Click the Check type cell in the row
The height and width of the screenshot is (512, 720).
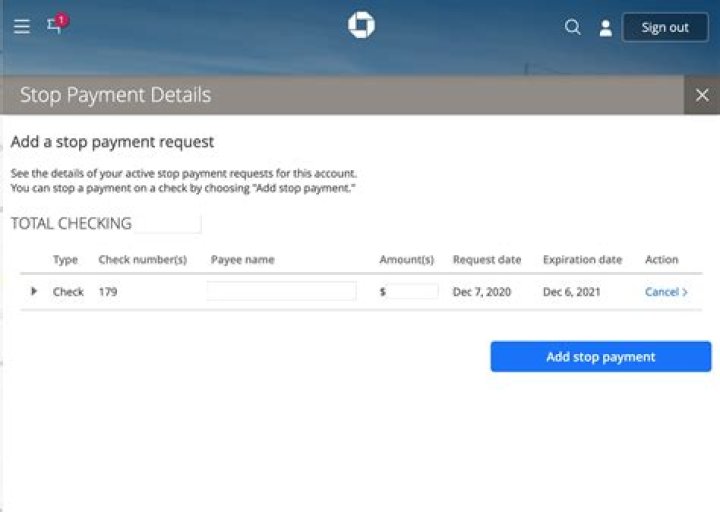pos(68,292)
